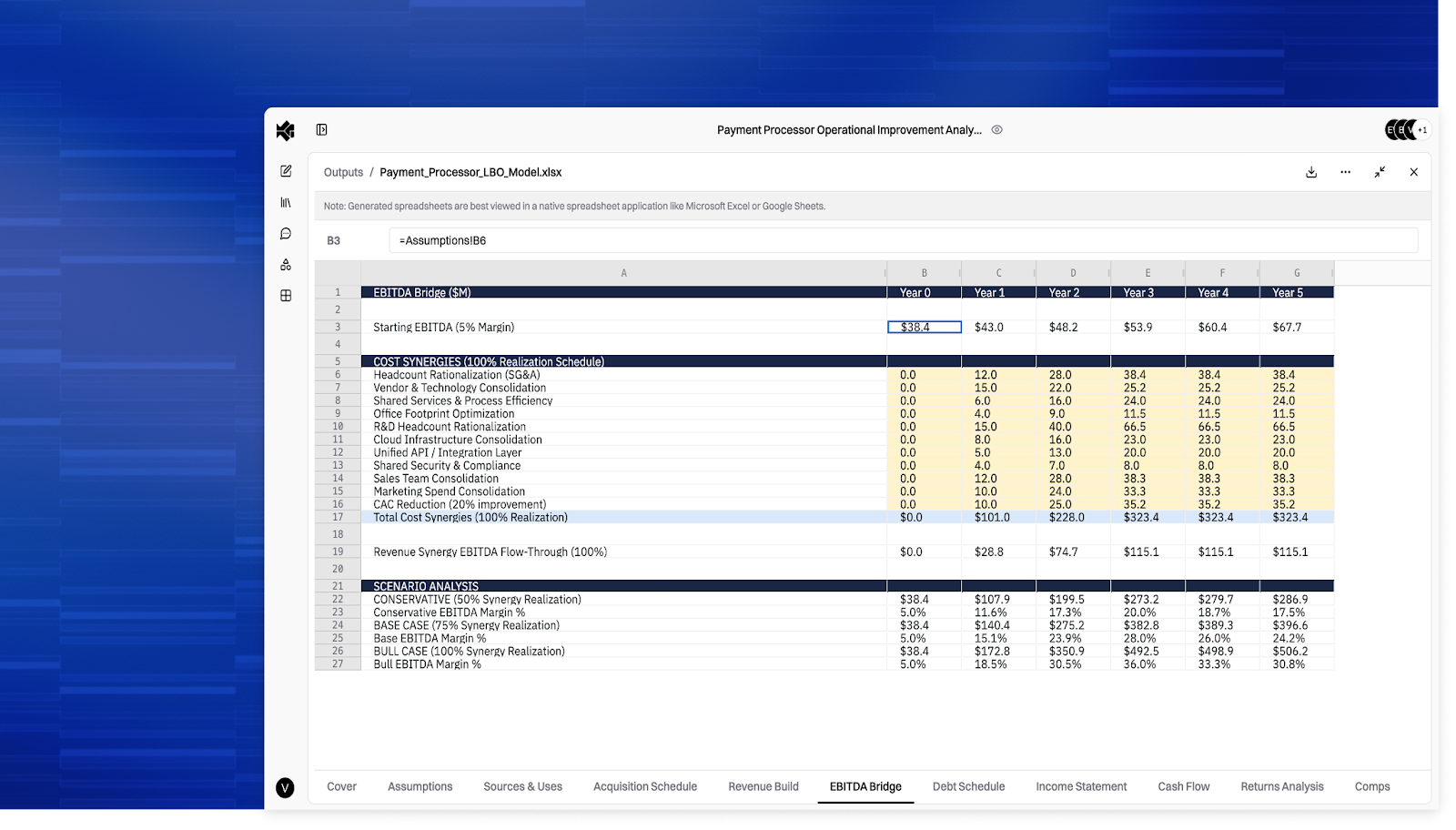Go to Outputs breadcrumb
The width and height of the screenshot is (1456, 830).
point(343,172)
